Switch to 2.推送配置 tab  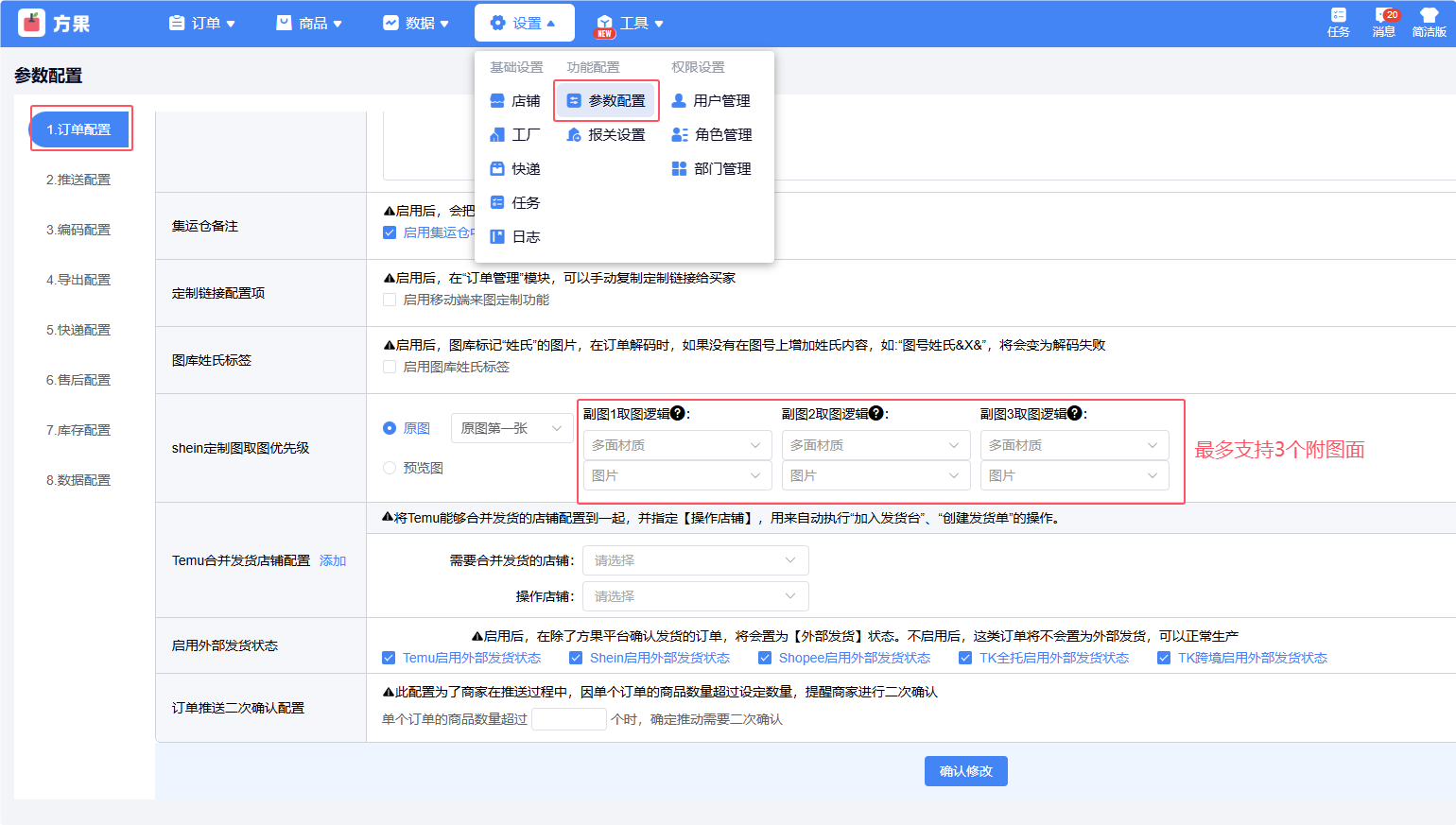[78, 180]
